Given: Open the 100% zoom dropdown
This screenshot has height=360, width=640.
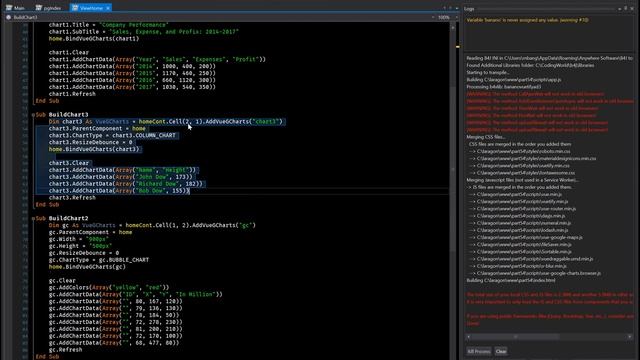Looking at the screenshot, I should [456, 17].
